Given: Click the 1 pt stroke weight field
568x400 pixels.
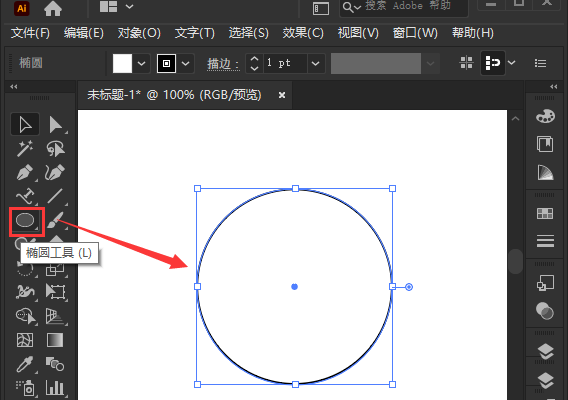Looking at the screenshot, I should click(285, 63).
